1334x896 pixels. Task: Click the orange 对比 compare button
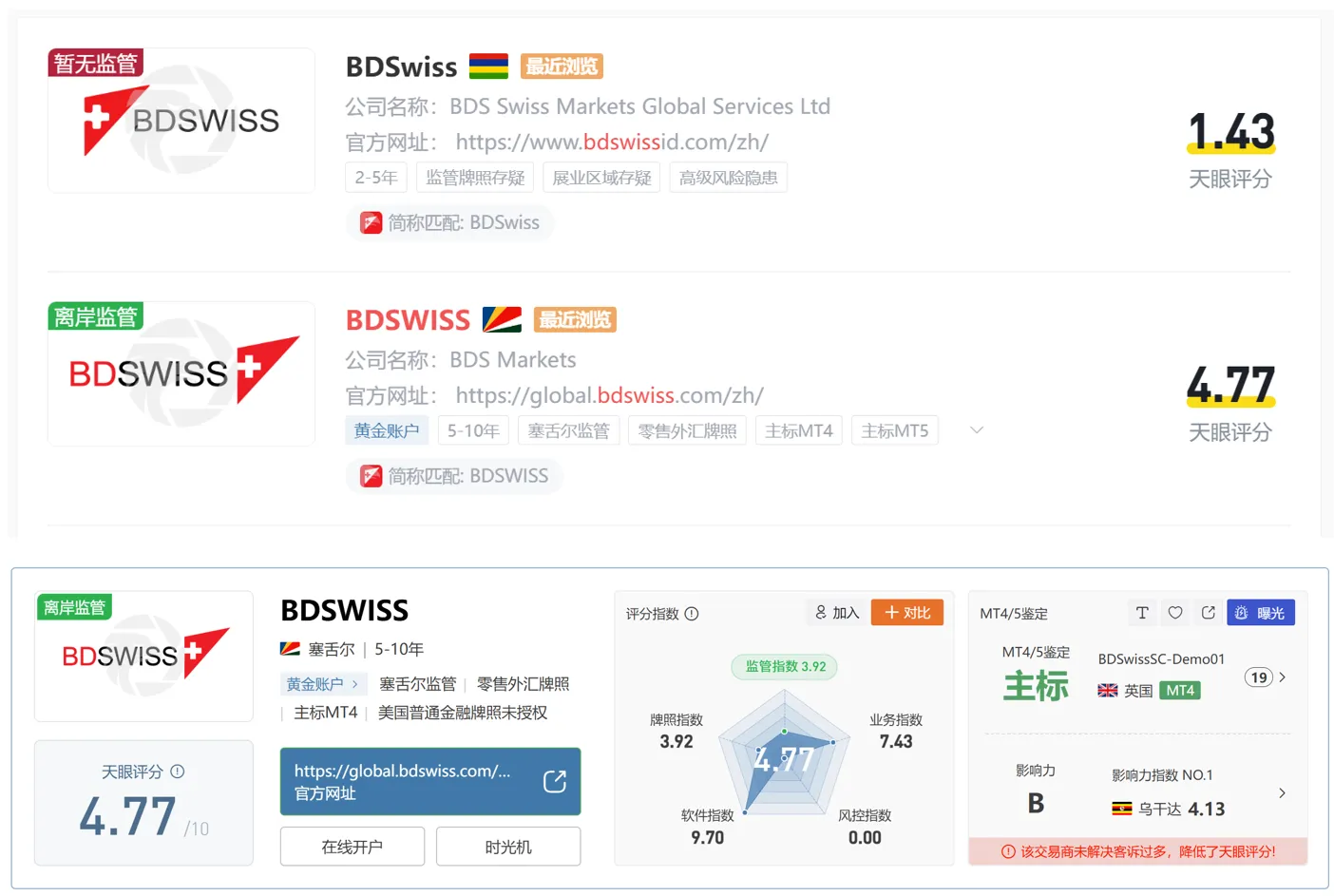pyautogui.click(x=907, y=613)
